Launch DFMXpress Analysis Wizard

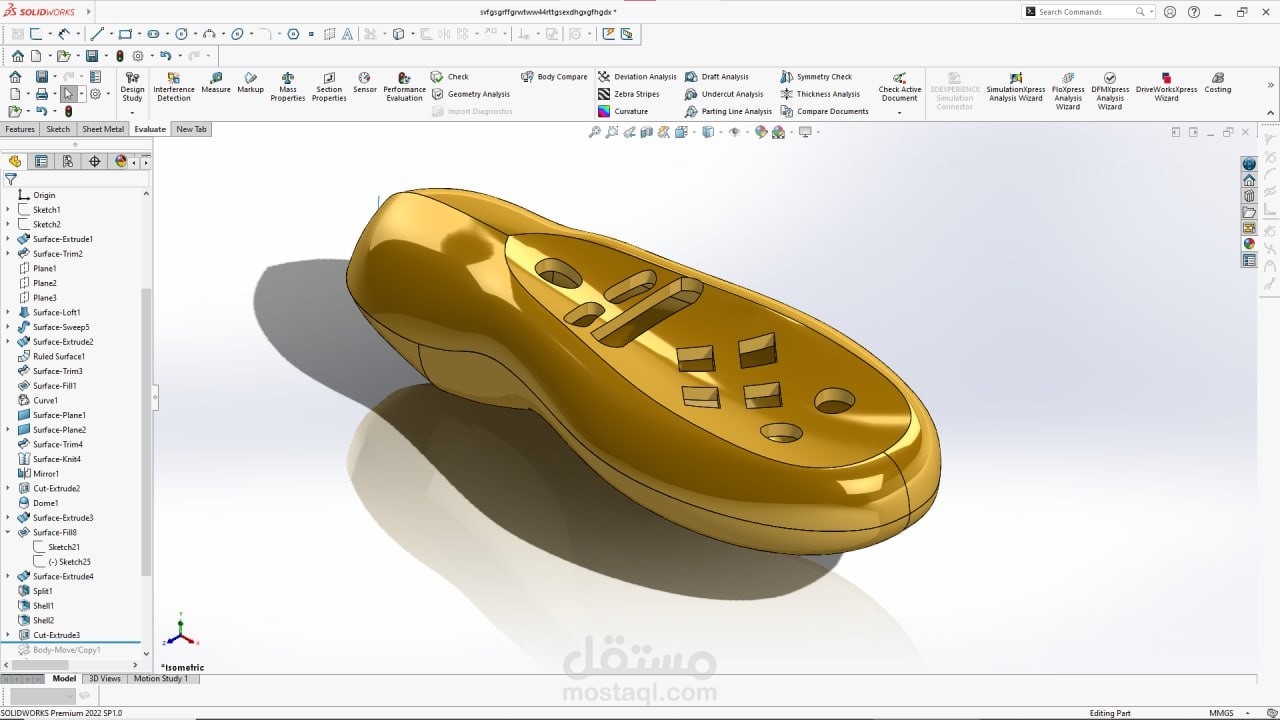(1110, 91)
